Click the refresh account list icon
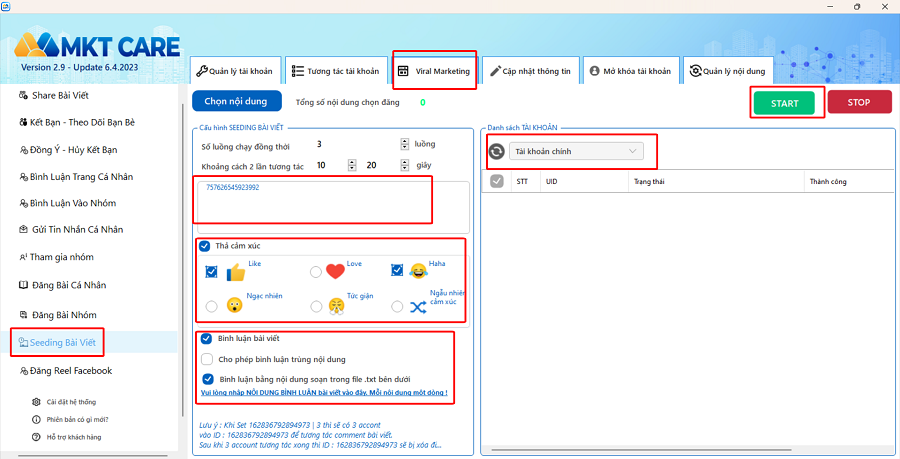 click(496, 151)
